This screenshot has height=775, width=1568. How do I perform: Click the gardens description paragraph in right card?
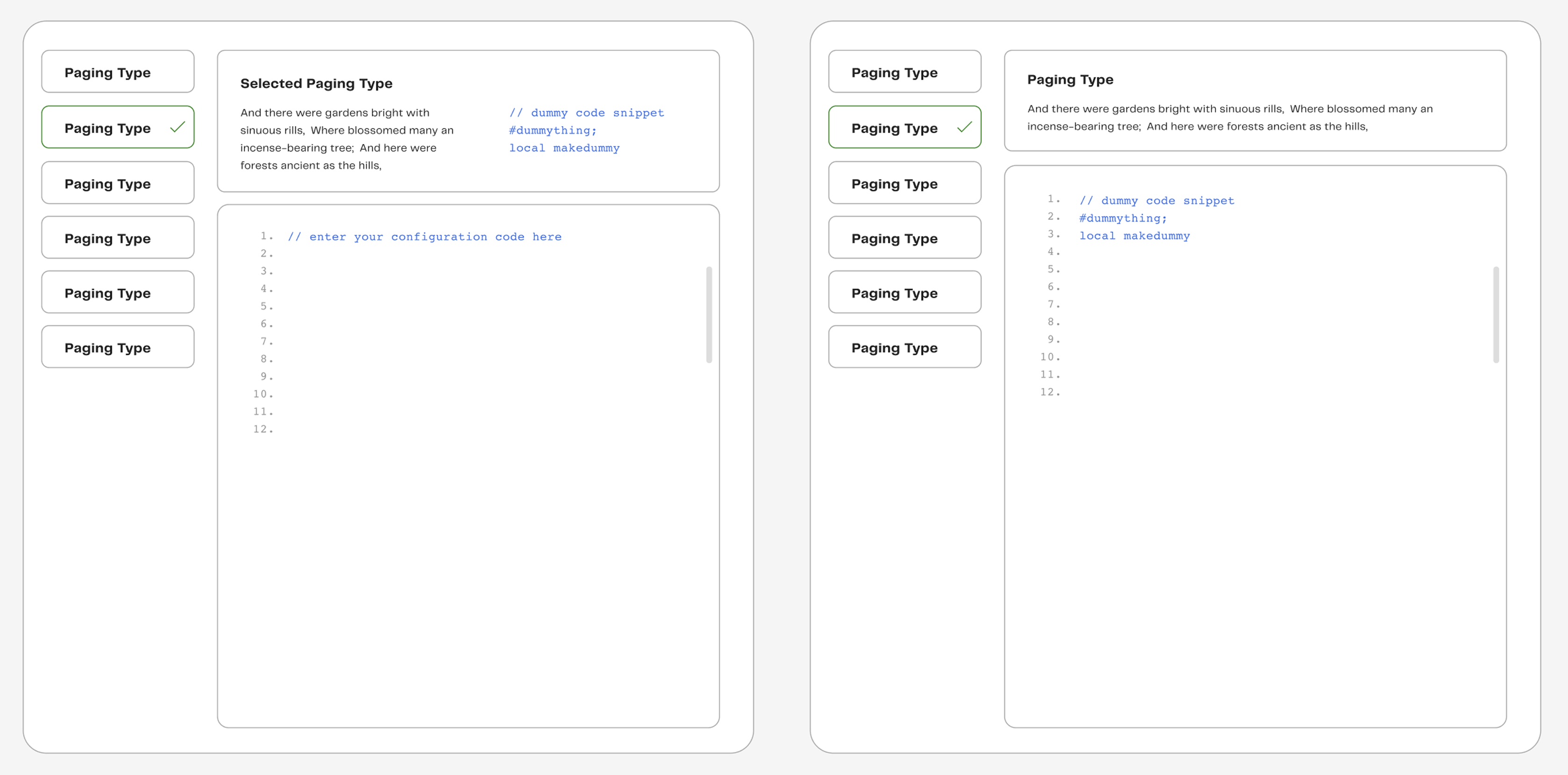(x=1230, y=117)
